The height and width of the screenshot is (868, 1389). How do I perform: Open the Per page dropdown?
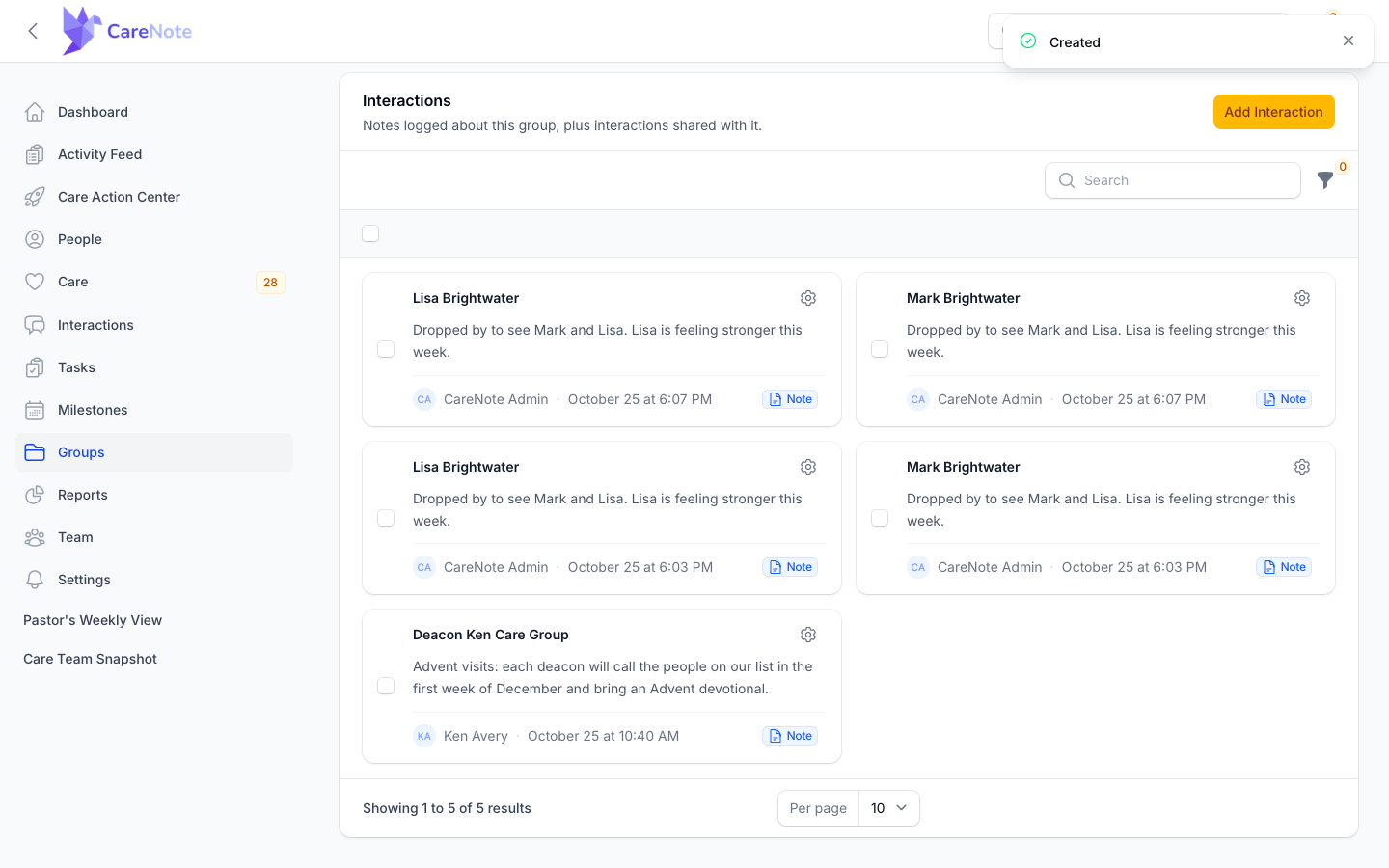[888, 808]
